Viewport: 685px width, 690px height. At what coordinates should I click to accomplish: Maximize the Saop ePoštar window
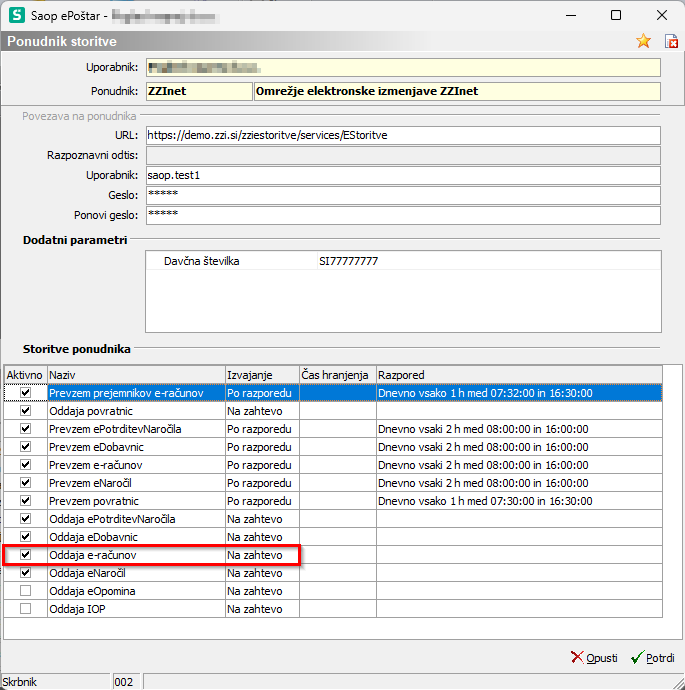point(616,15)
